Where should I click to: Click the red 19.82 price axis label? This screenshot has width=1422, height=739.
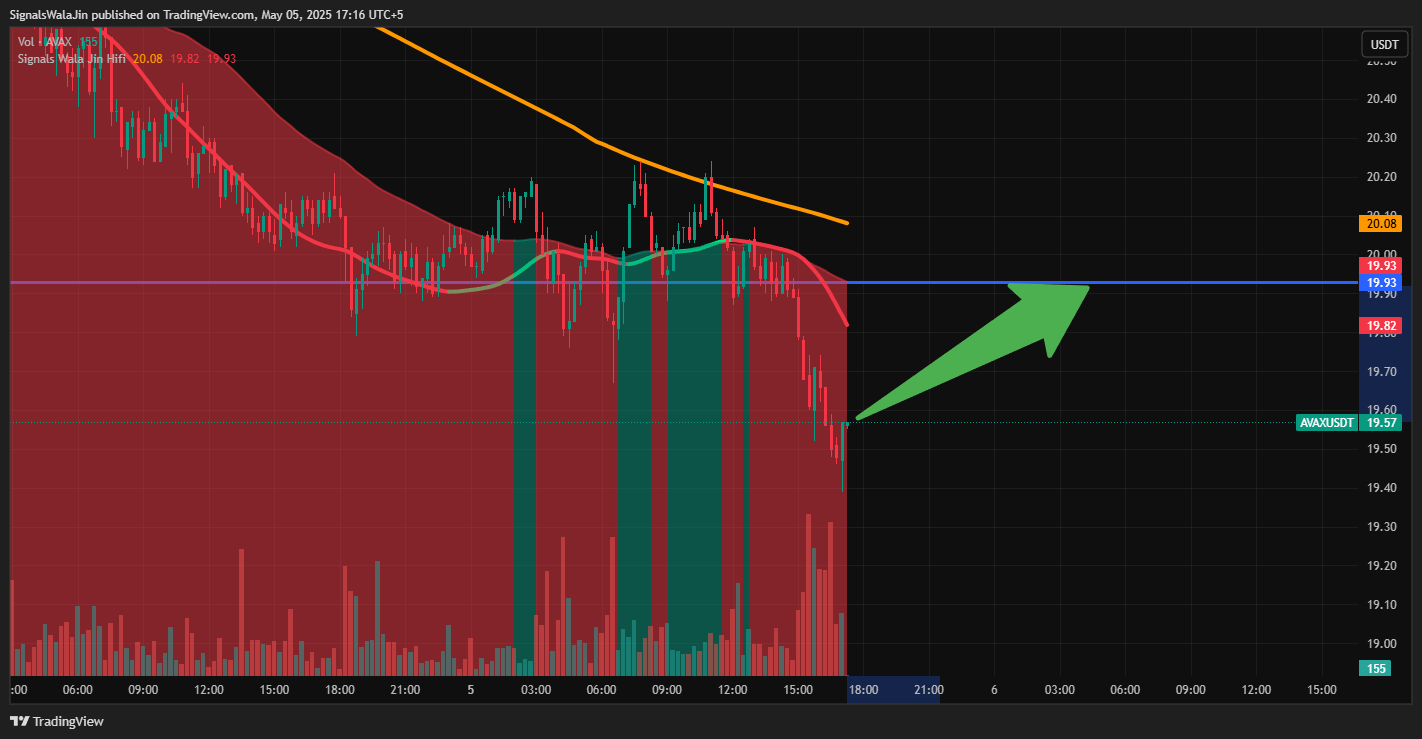(x=1381, y=326)
